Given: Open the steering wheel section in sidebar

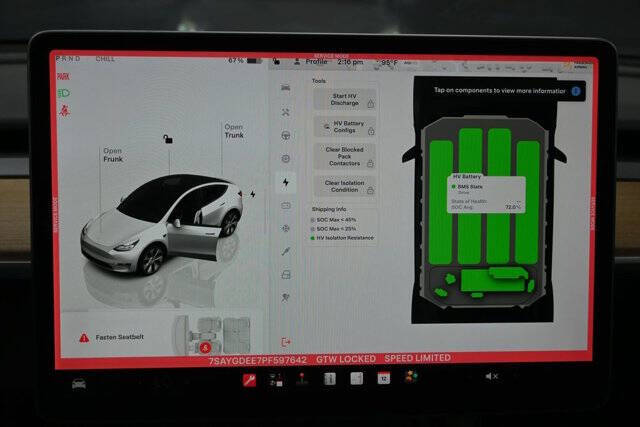Looking at the screenshot, I should 286,135.
